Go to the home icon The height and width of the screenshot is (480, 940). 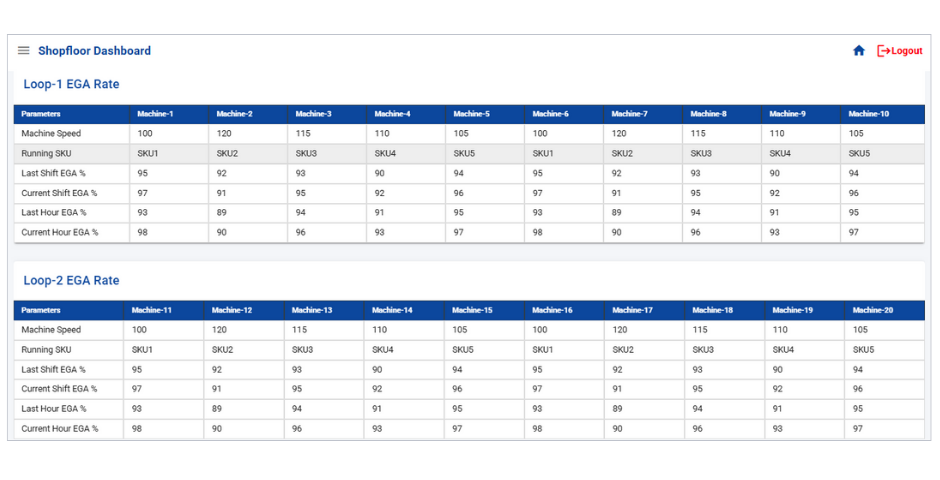[858, 51]
